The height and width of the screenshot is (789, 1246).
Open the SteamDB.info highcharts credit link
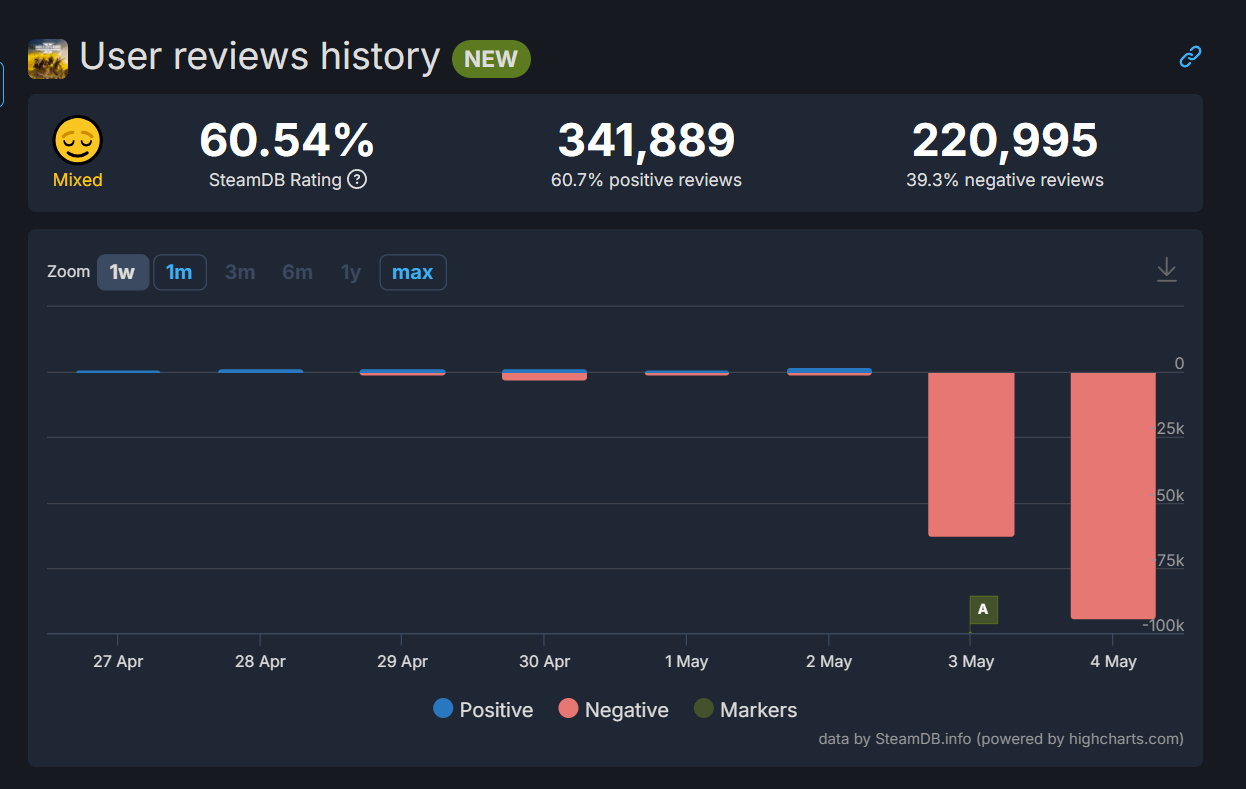point(1000,739)
